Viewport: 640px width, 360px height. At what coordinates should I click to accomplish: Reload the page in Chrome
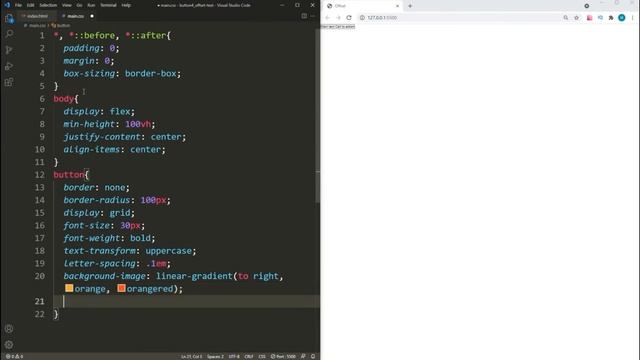[x=349, y=18]
